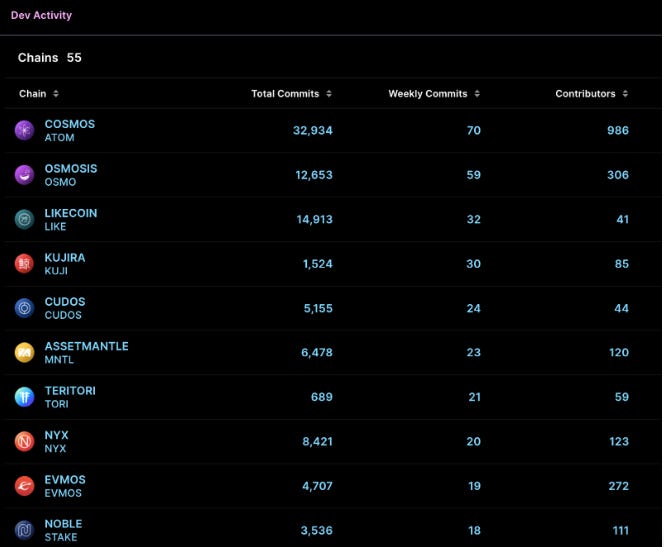Viewport: 664px width, 547px height.
Task: Click the ATOM ticker text
Action: point(59,138)
